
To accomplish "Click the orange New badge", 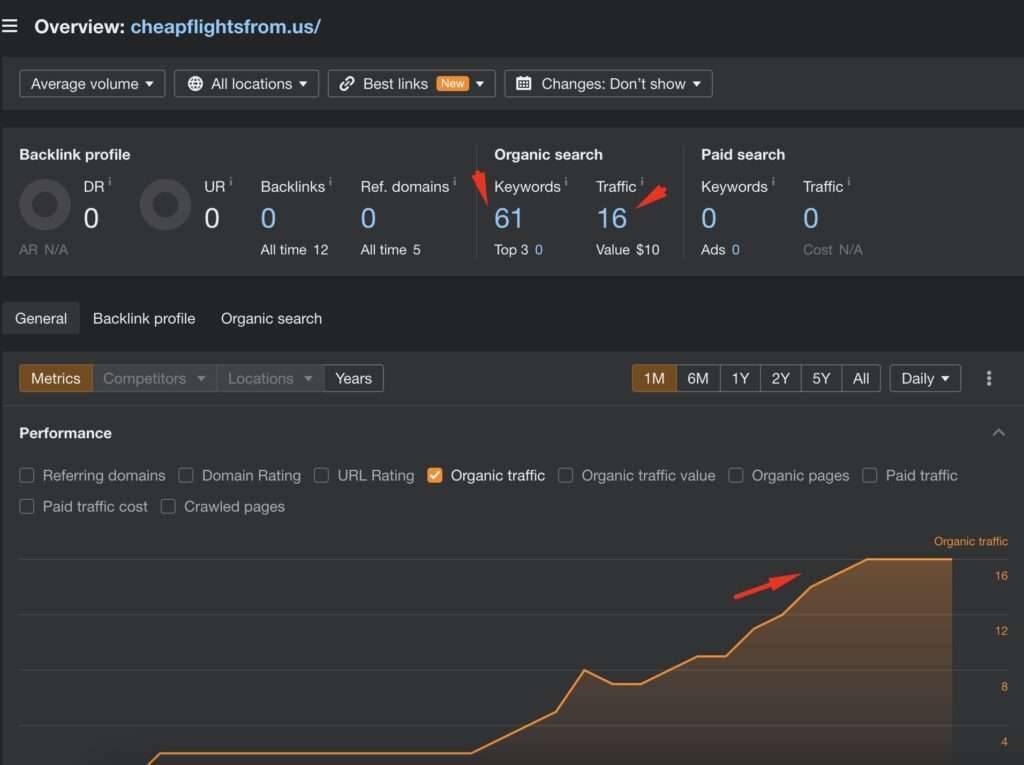I will (453, 84).
